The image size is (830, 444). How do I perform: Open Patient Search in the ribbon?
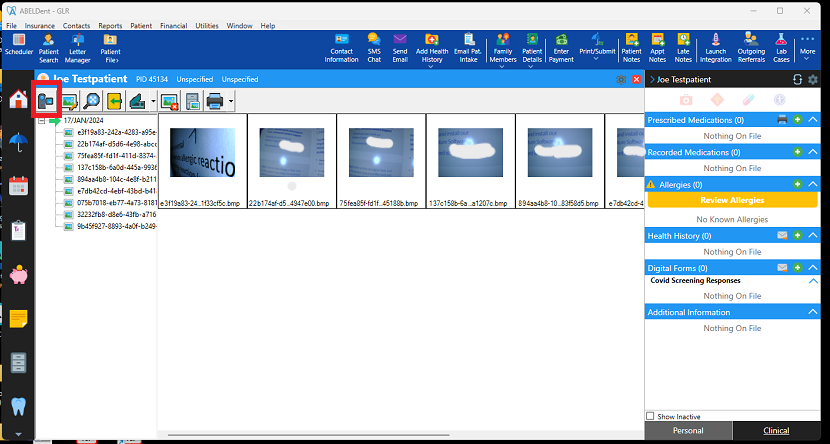pos(48,48)
